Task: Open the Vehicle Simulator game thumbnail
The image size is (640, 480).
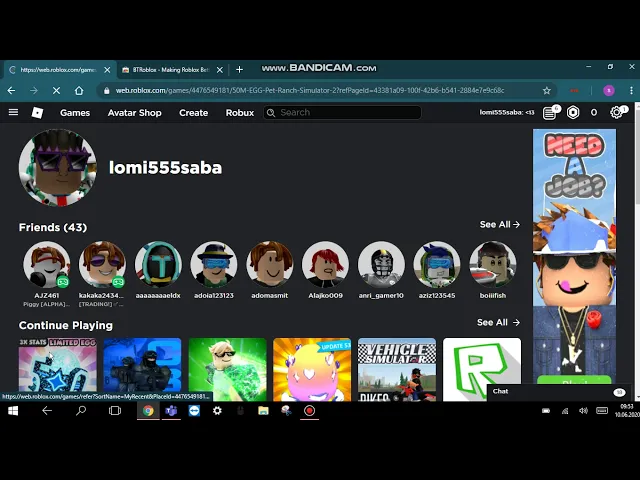Action: 397,369
